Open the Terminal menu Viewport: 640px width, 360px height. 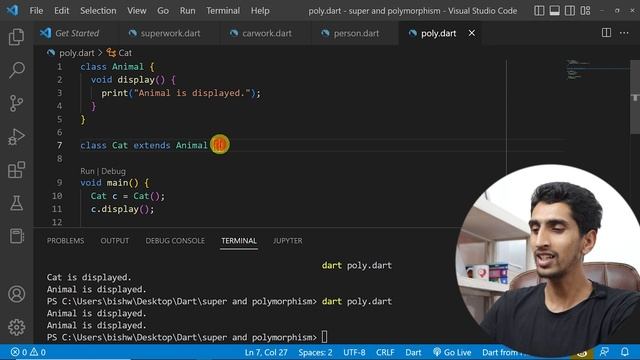[x=223, y=11]
